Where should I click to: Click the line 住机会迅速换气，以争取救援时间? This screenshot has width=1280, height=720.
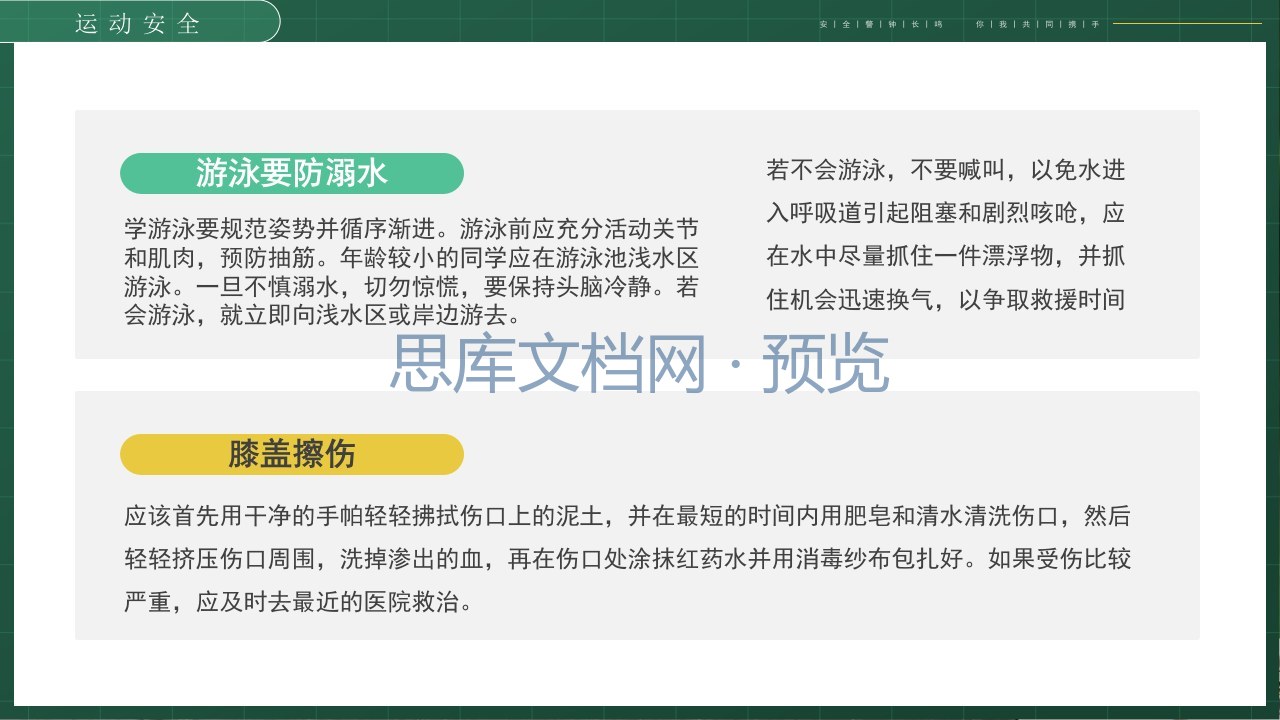pyautogui.click(x=946, y=299)
